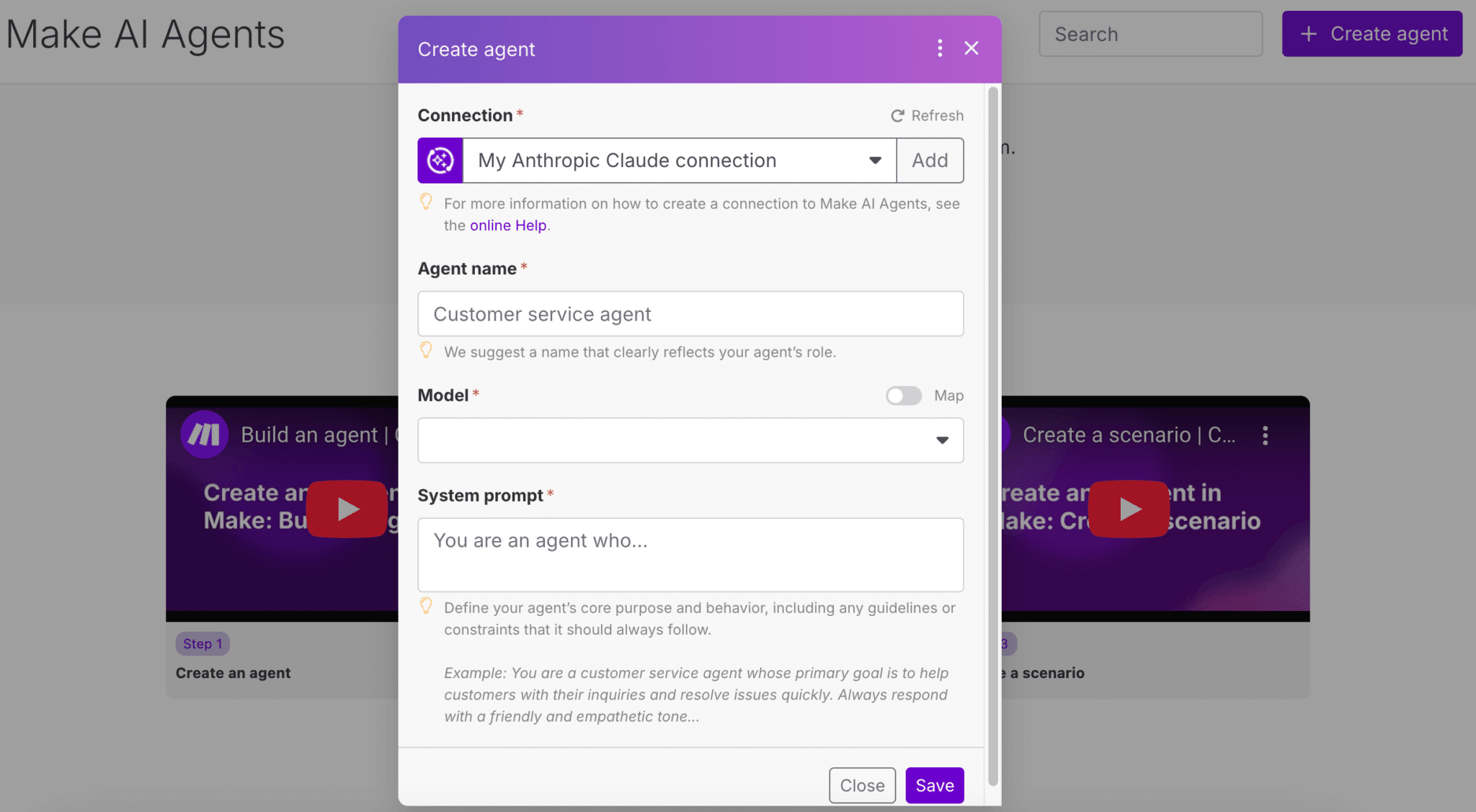Click the 'Make AI Agents' page title
This screenshot has height=812, width=1476.
pyautogui.click(x=146, y=34)
